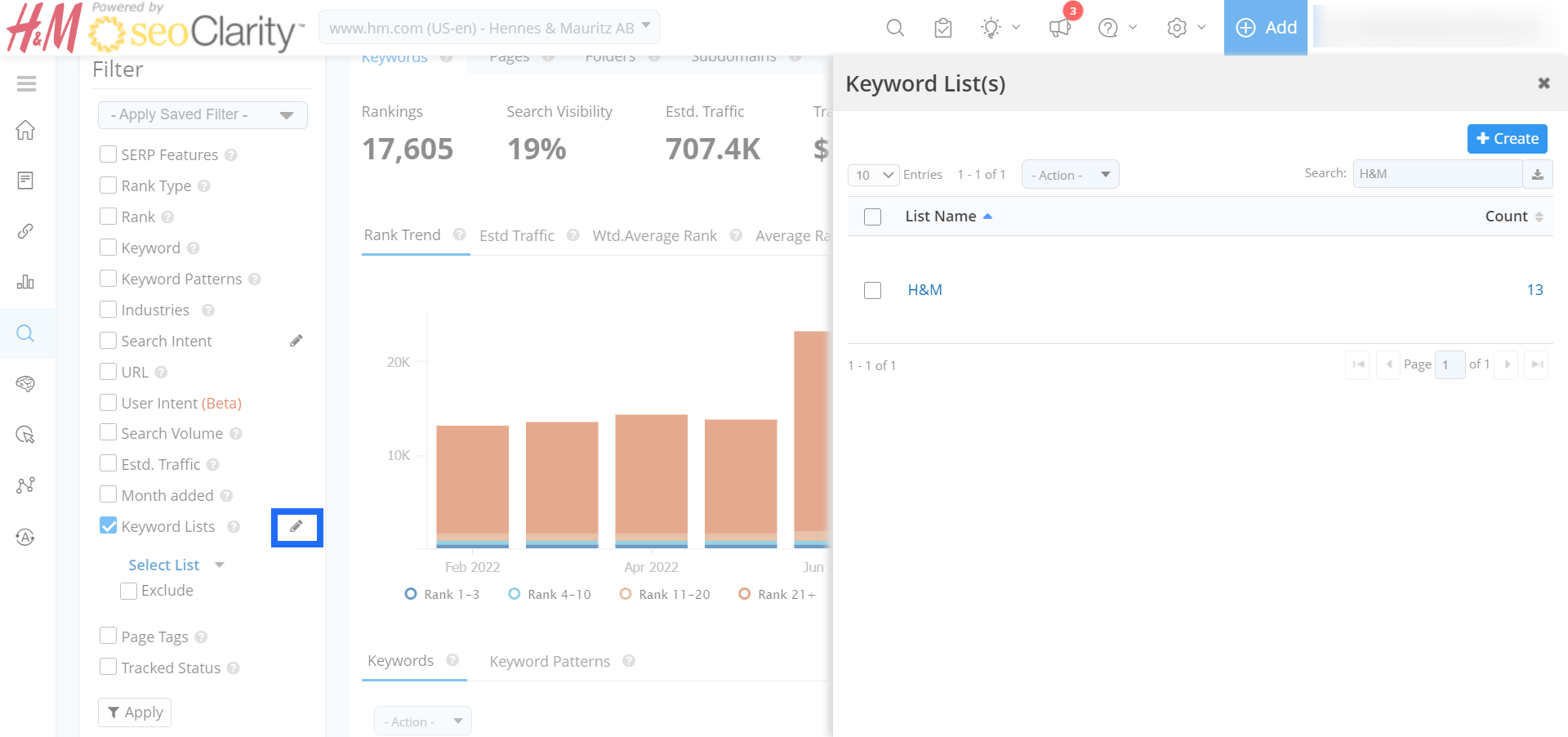This screenshot has height=737, width=1568.
Task: Switch to the Estd Traffic tab
Action: tap(517, 236)
